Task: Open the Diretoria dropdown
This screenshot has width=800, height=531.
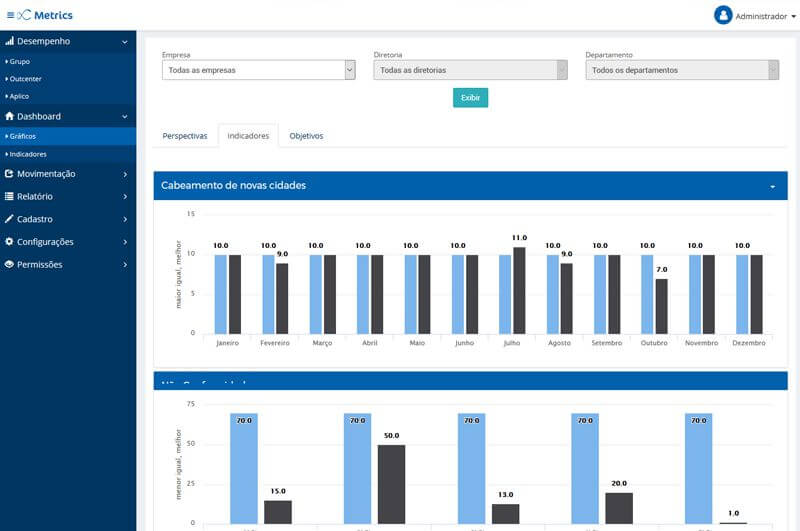Action: click(x=470, y=70)
